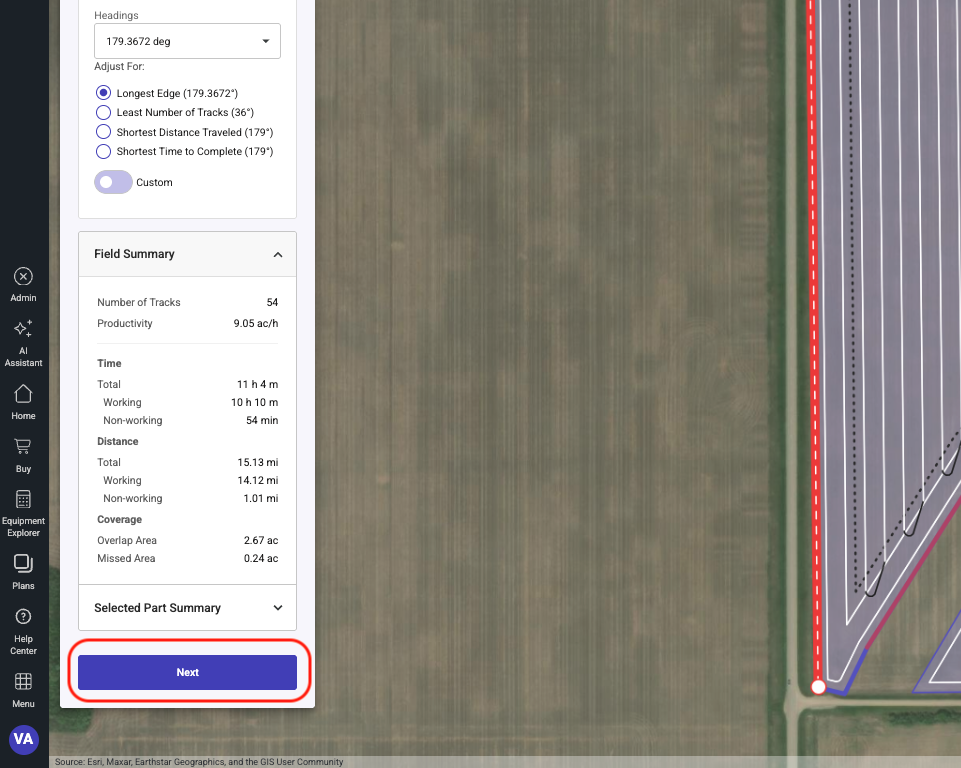Open the Menu grid icon
The height and width of the screenshot is (768, 961).
click(23, 681)
